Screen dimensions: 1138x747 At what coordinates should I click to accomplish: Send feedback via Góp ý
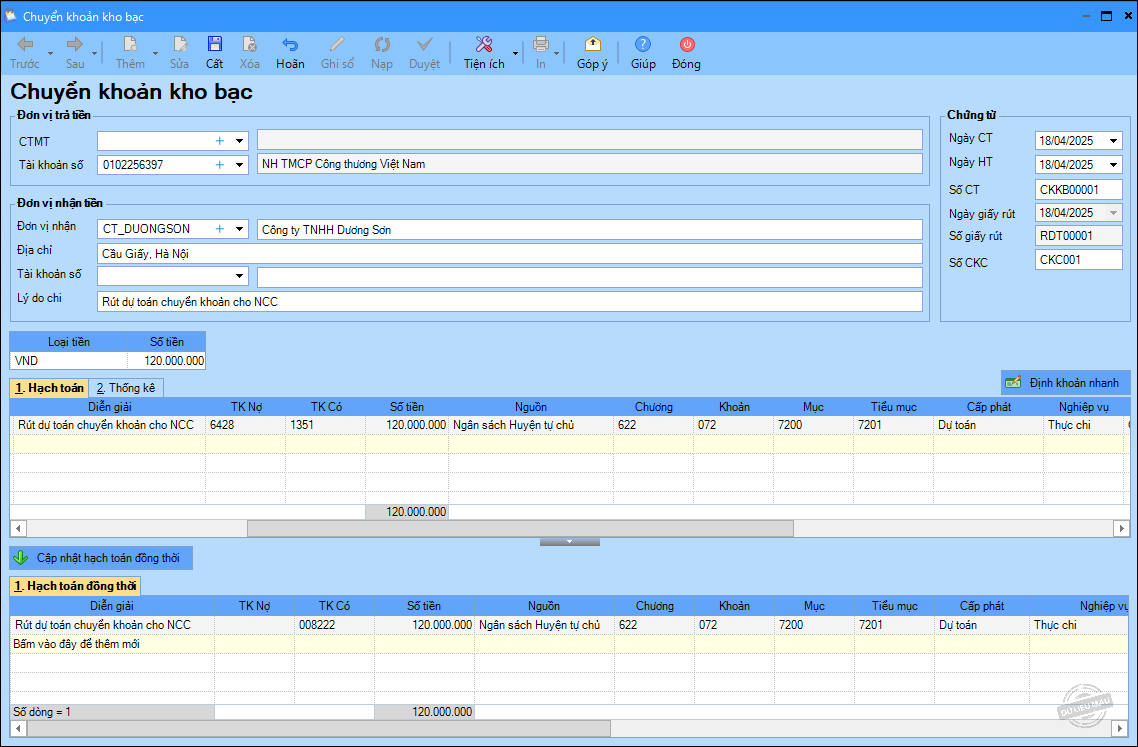(592, 53)
